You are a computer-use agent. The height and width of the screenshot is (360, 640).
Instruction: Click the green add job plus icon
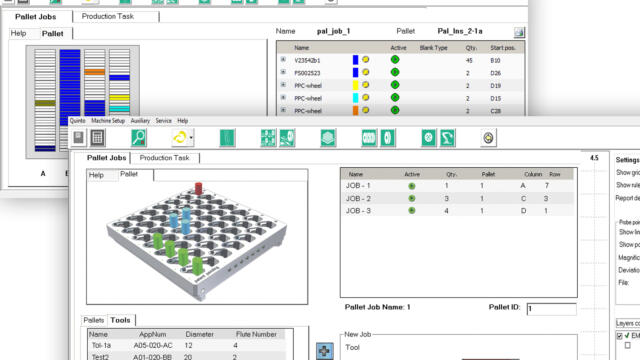click(x=324, y=351)
